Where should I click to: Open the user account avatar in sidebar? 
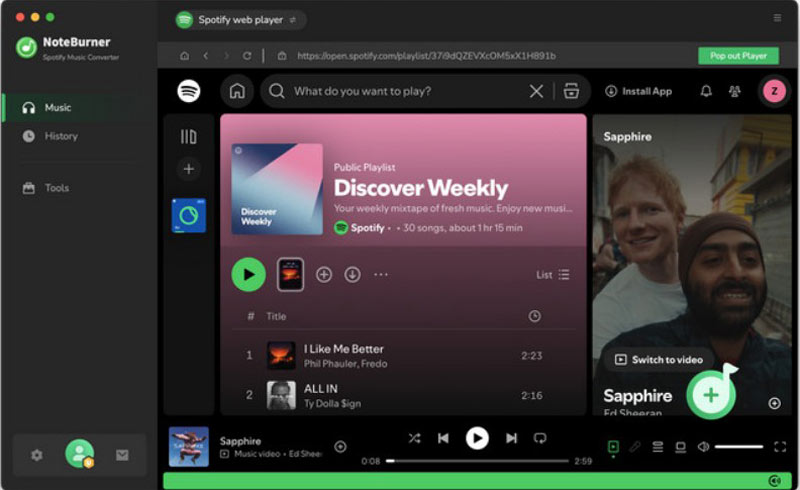(80, 454)
